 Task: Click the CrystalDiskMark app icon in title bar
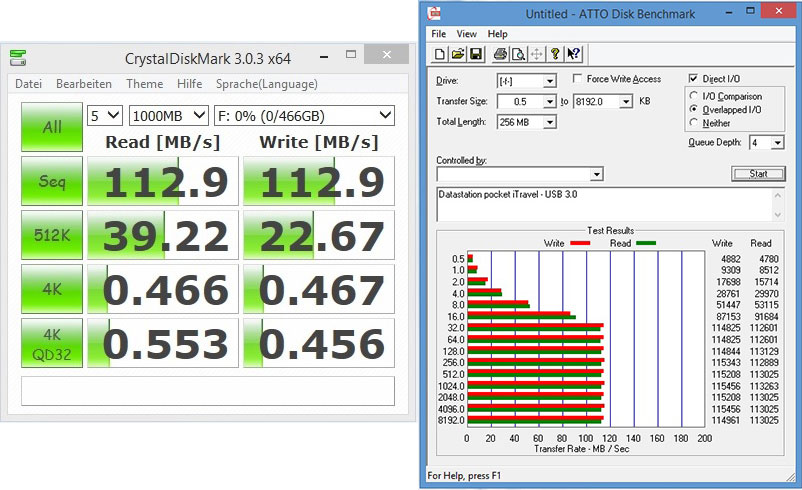click(17, 58)
